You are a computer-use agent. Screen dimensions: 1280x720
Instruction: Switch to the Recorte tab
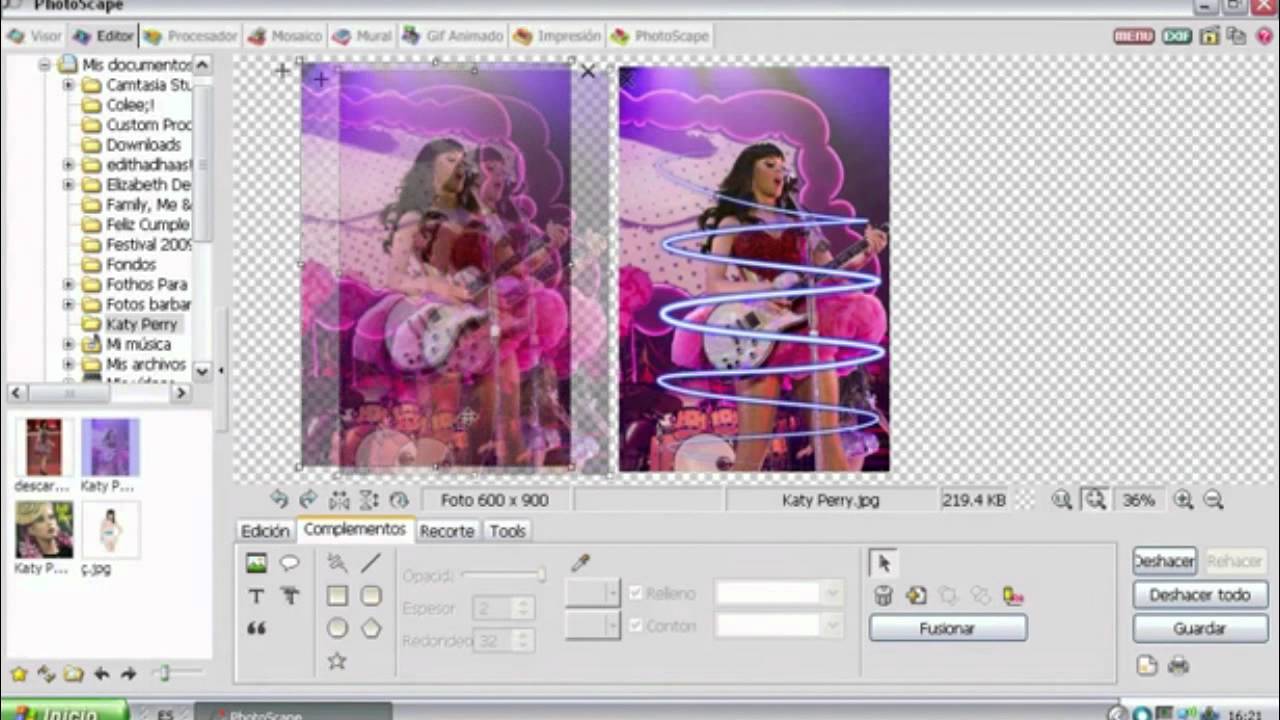447,531
